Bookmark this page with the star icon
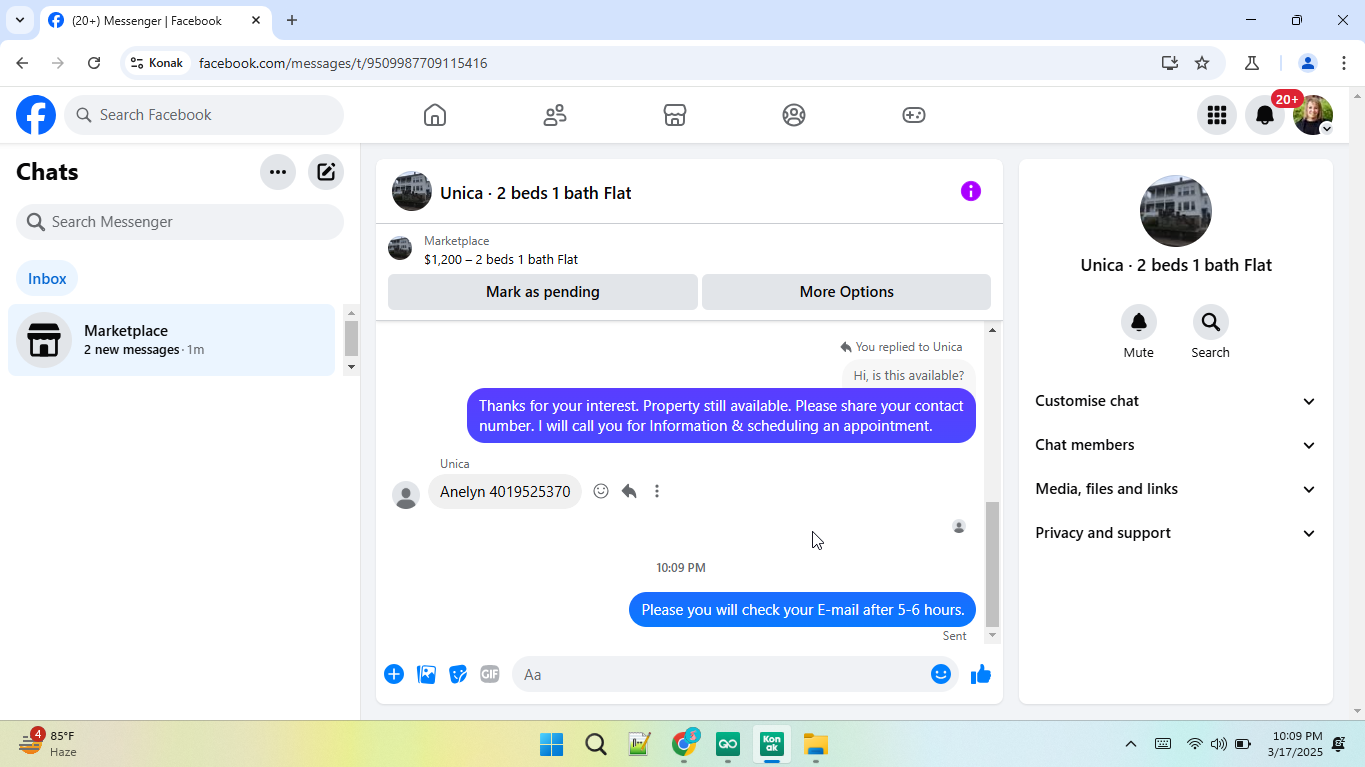Image resolution: width=1365 pixels, height=767 pixels. click(1202, 63)
